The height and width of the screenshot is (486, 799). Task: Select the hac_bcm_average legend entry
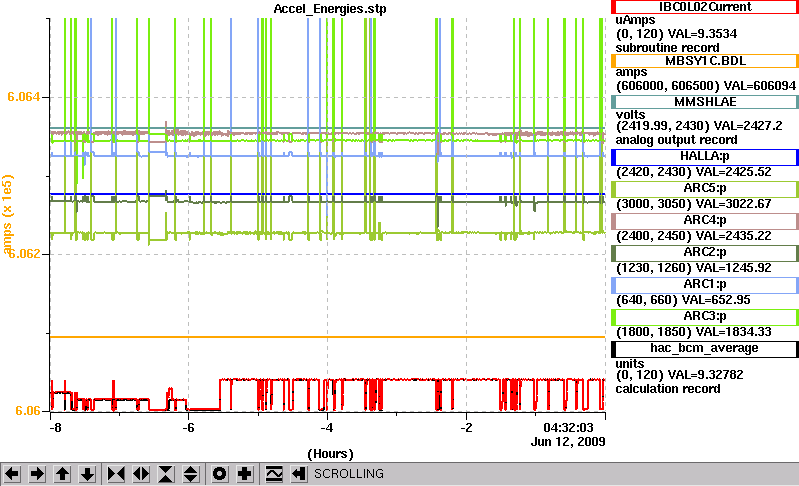pyautogui.click(x=705, y=349)
